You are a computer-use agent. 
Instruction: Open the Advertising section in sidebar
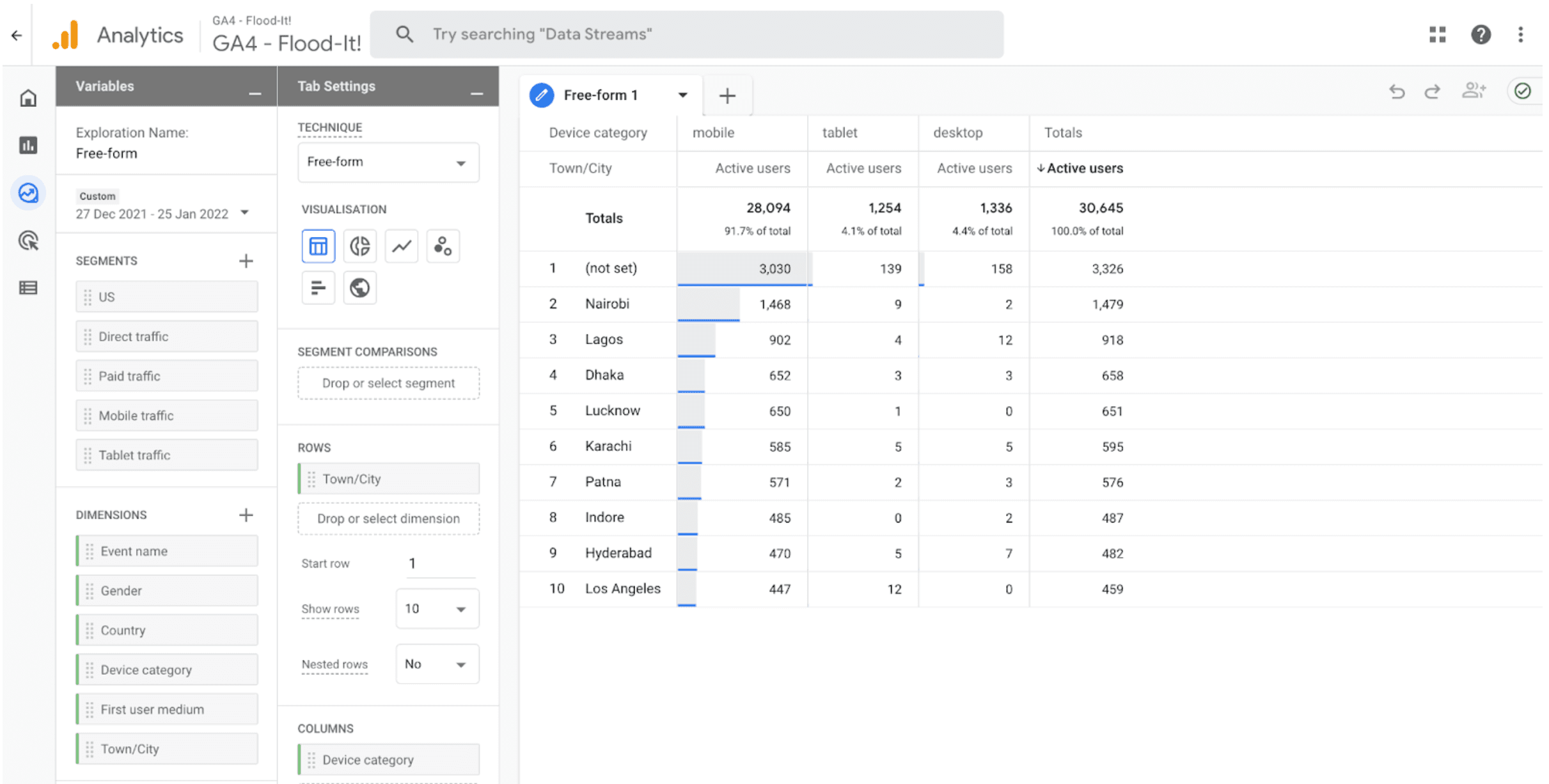[x=28, y=240]
